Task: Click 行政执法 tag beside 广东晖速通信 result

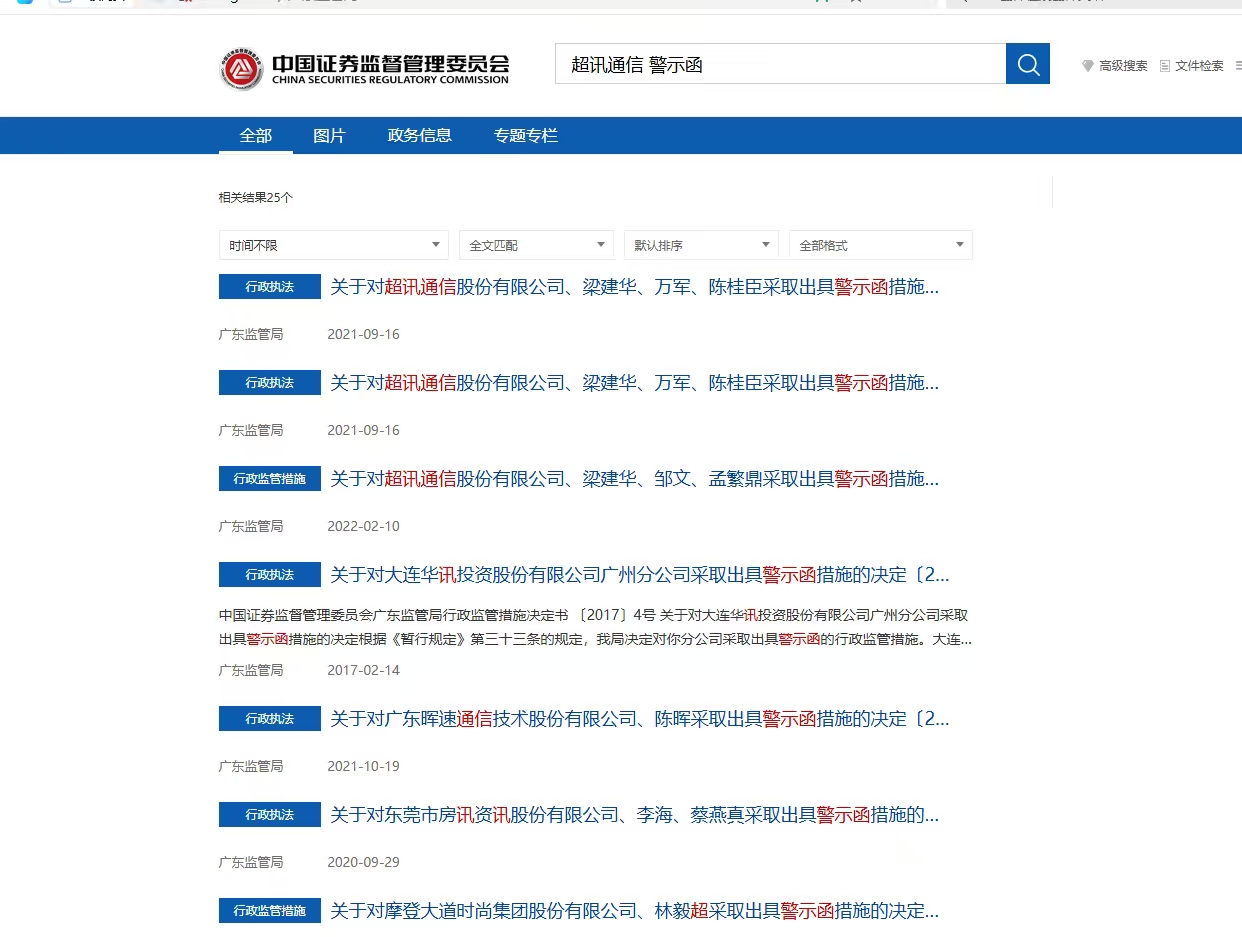Action: click(x=270, y=719)
